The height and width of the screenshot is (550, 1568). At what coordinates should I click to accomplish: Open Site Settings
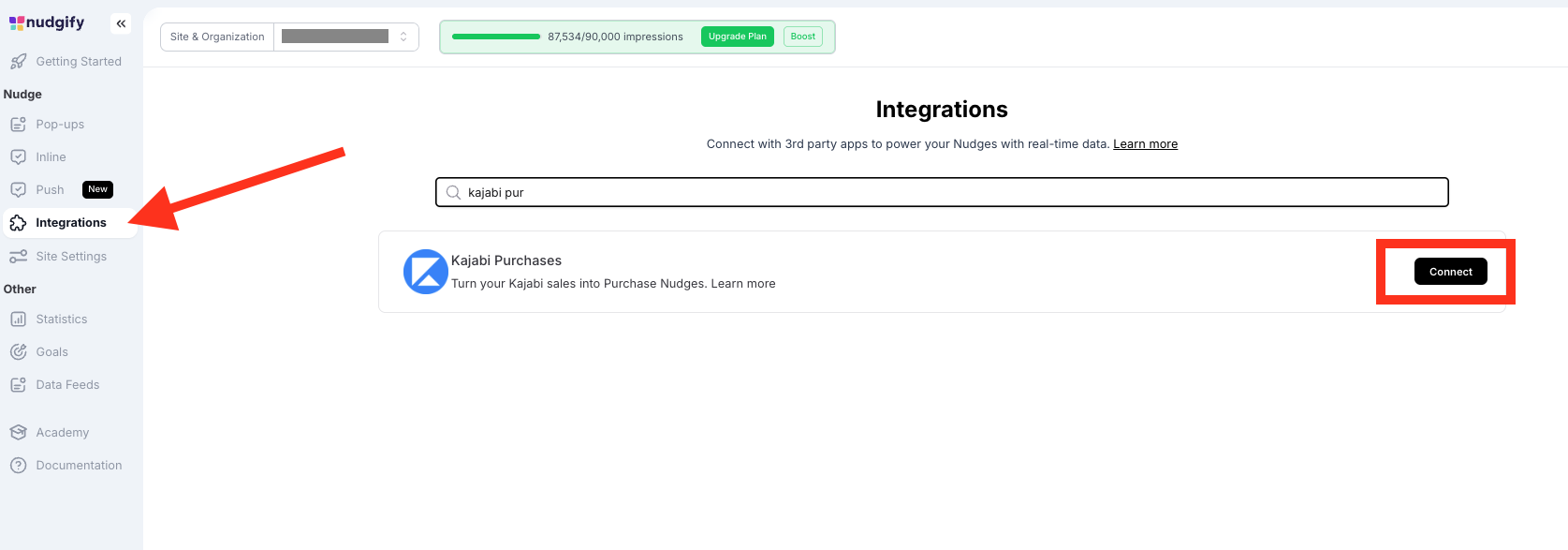tap(70, 257)
